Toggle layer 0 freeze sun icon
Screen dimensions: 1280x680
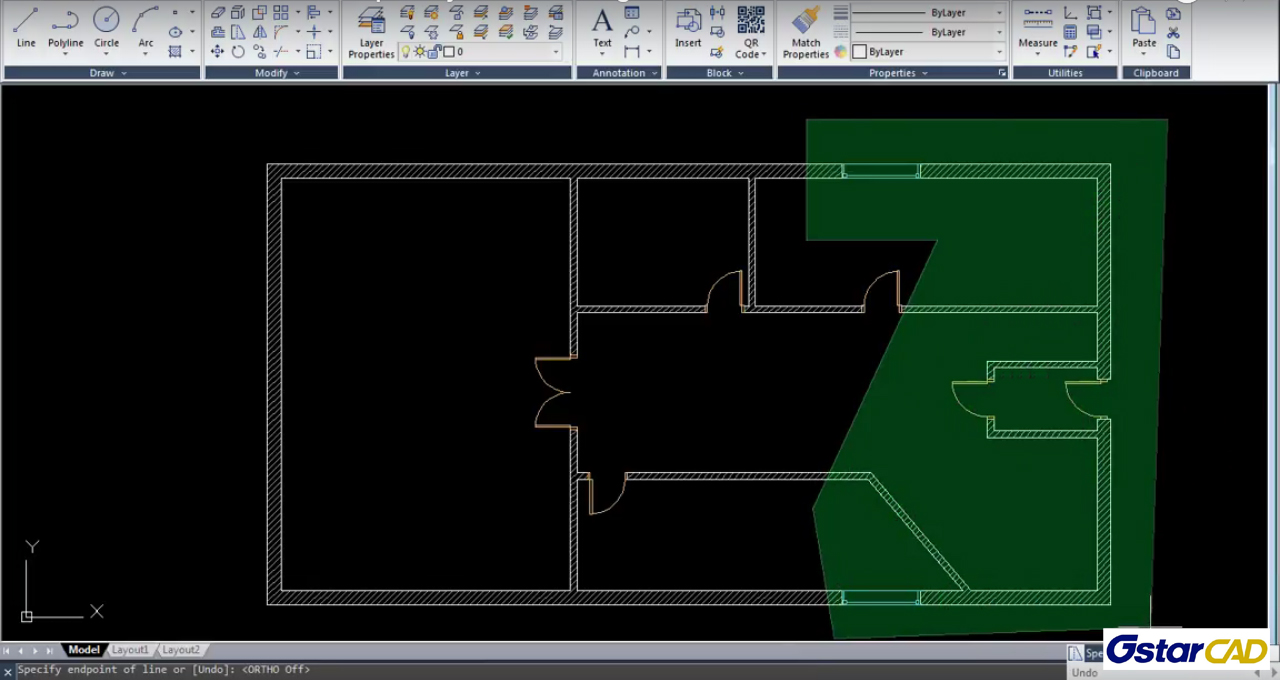pyautogui.click(x=420, y=51)
